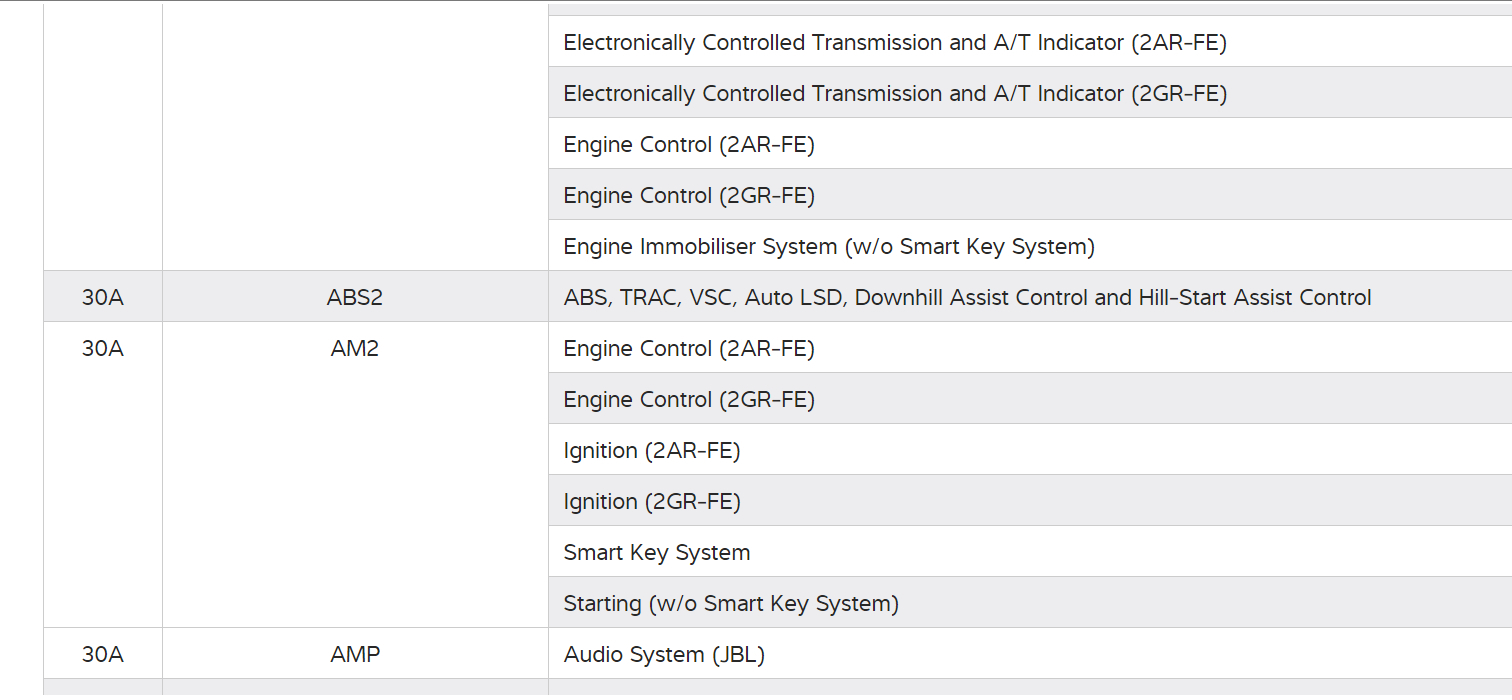Click the AMP fuse name cell
The height and width of the screenshot is (700, 1512).
pyautogui.click(x=355, y=655)
